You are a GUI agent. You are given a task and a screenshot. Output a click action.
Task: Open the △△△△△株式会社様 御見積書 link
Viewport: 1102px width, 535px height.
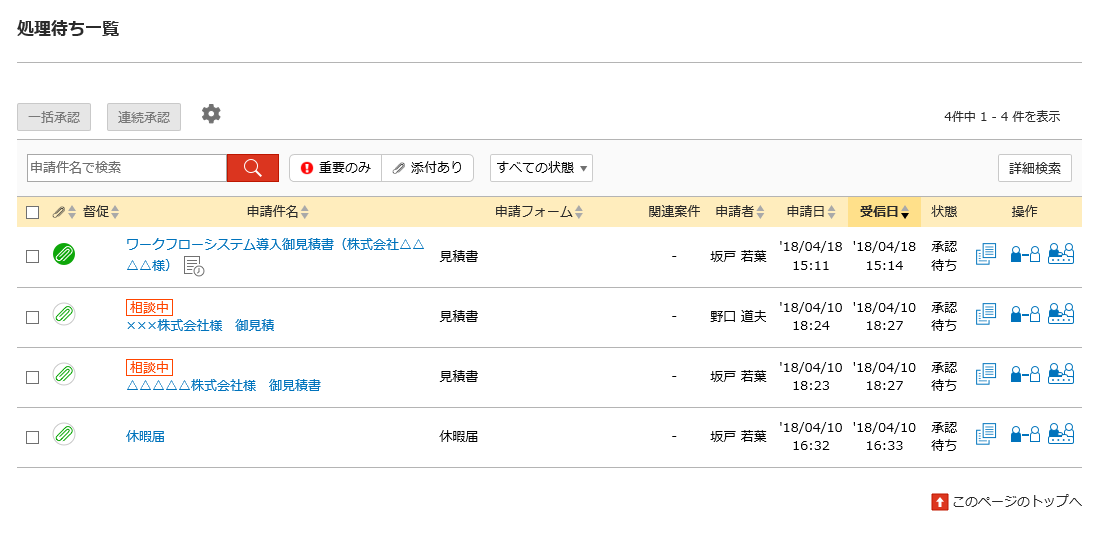tap(223, 385)
